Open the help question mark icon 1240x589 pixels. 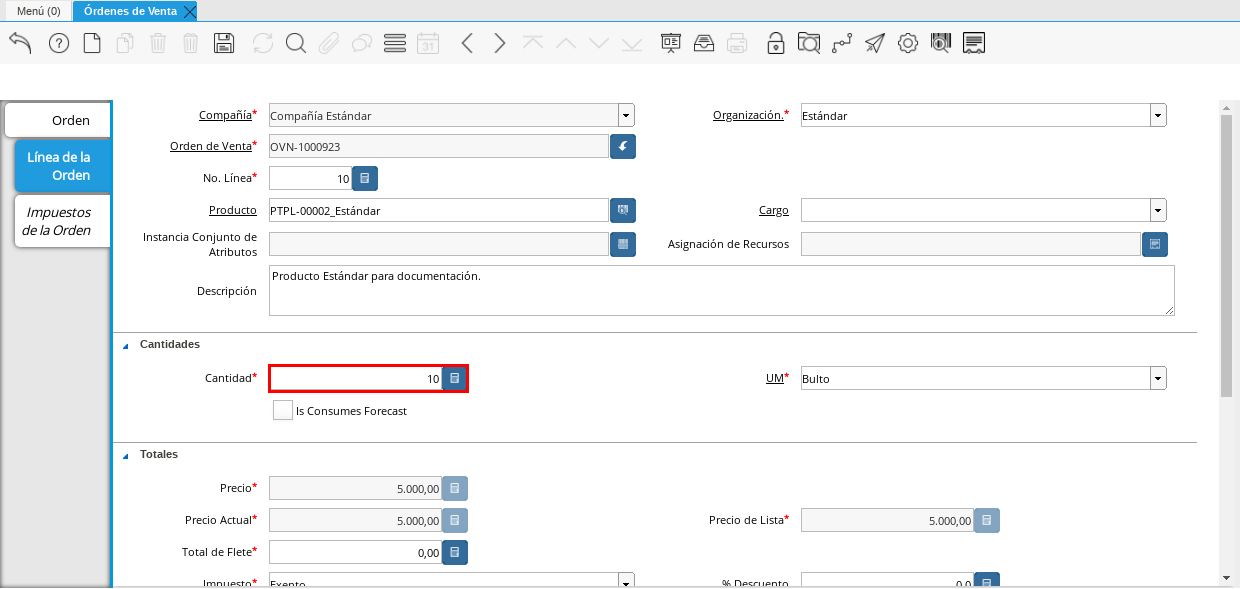point(59,43)
